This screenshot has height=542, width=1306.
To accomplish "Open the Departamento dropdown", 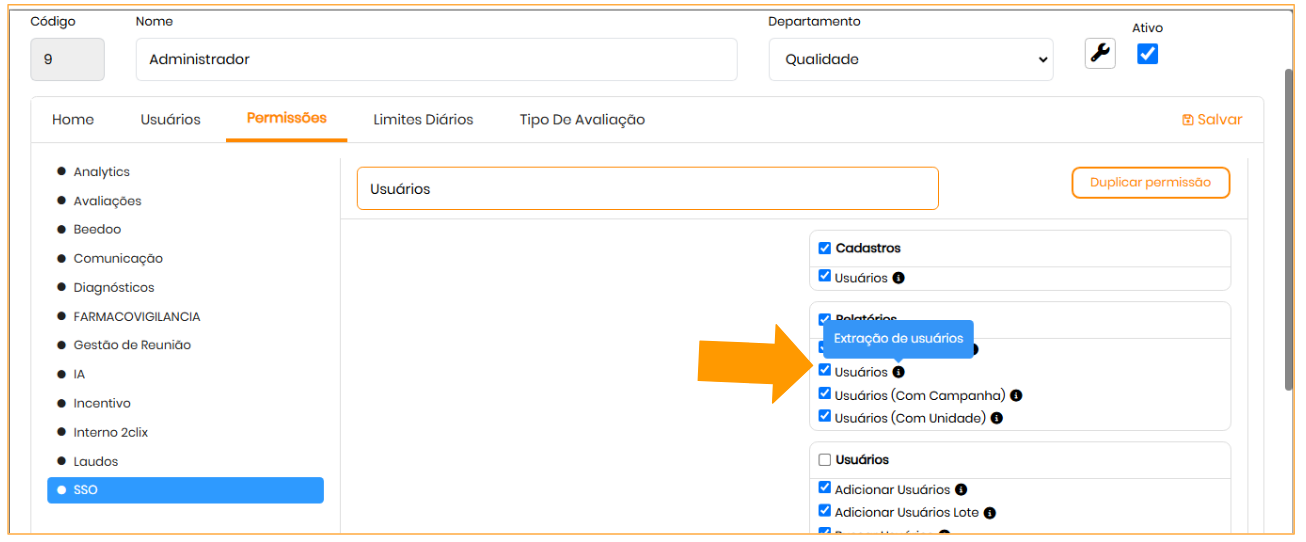I will click(910, 60).
